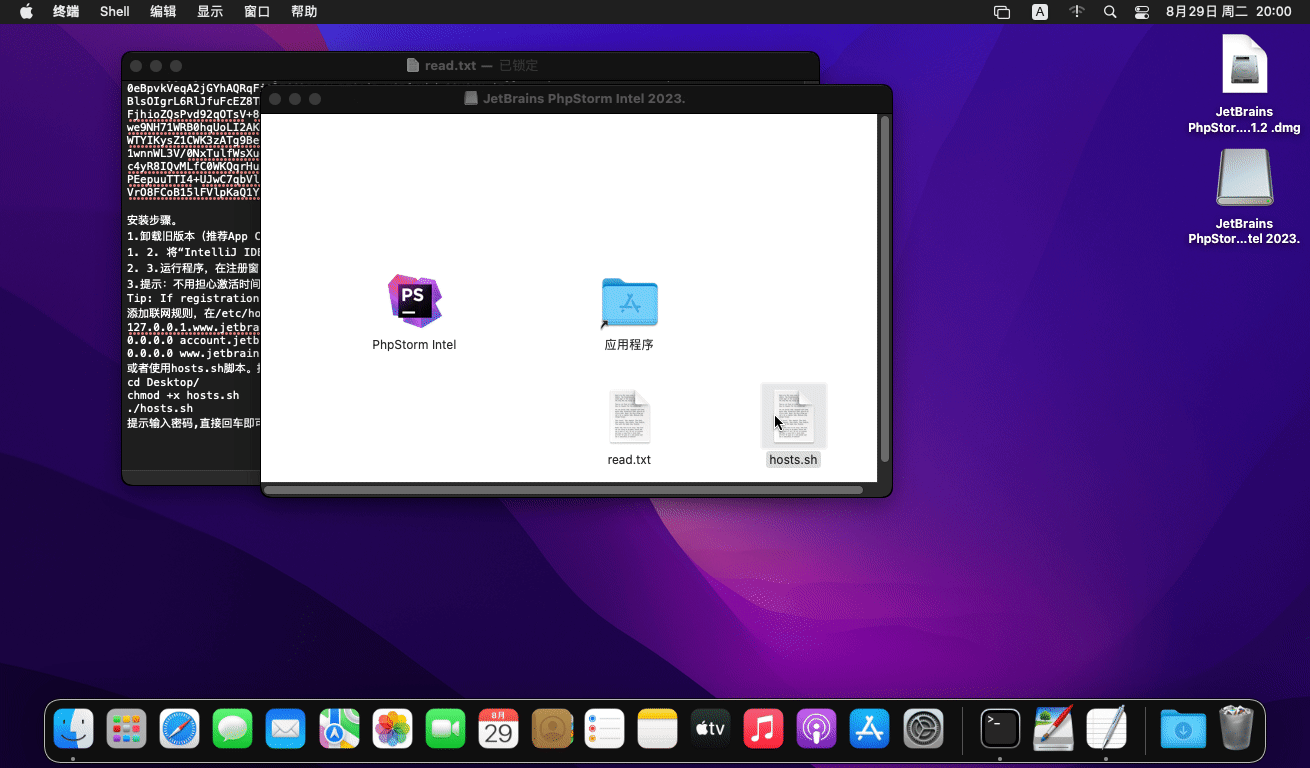This screenshot has height=768, width=1310.
Task: Open the 编辑 menu
Action: pos(163,12)
